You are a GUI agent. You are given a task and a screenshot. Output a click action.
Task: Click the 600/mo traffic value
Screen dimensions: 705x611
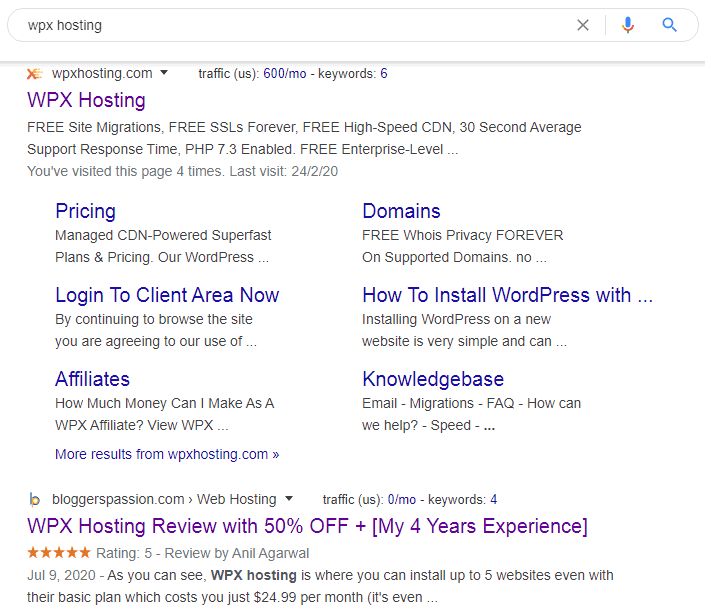pos(285,73)
